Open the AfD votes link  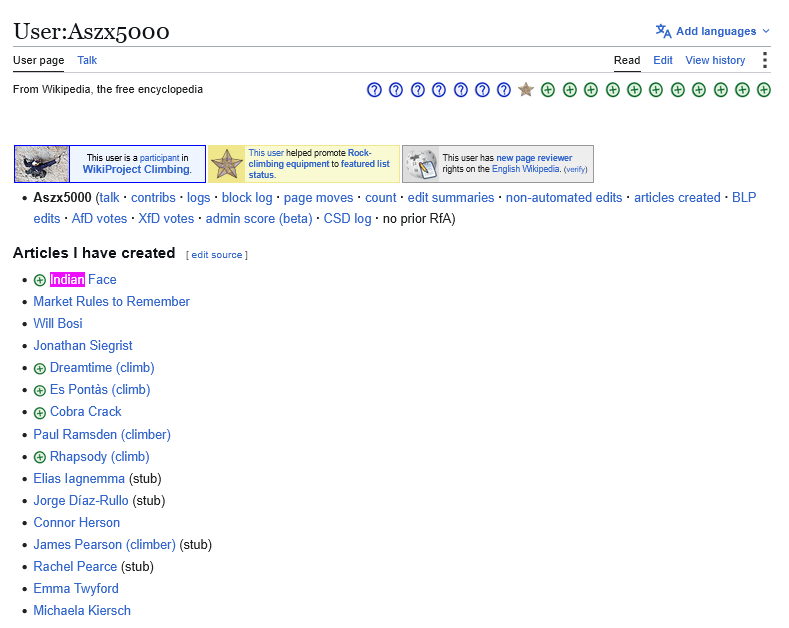coord(99,219)
